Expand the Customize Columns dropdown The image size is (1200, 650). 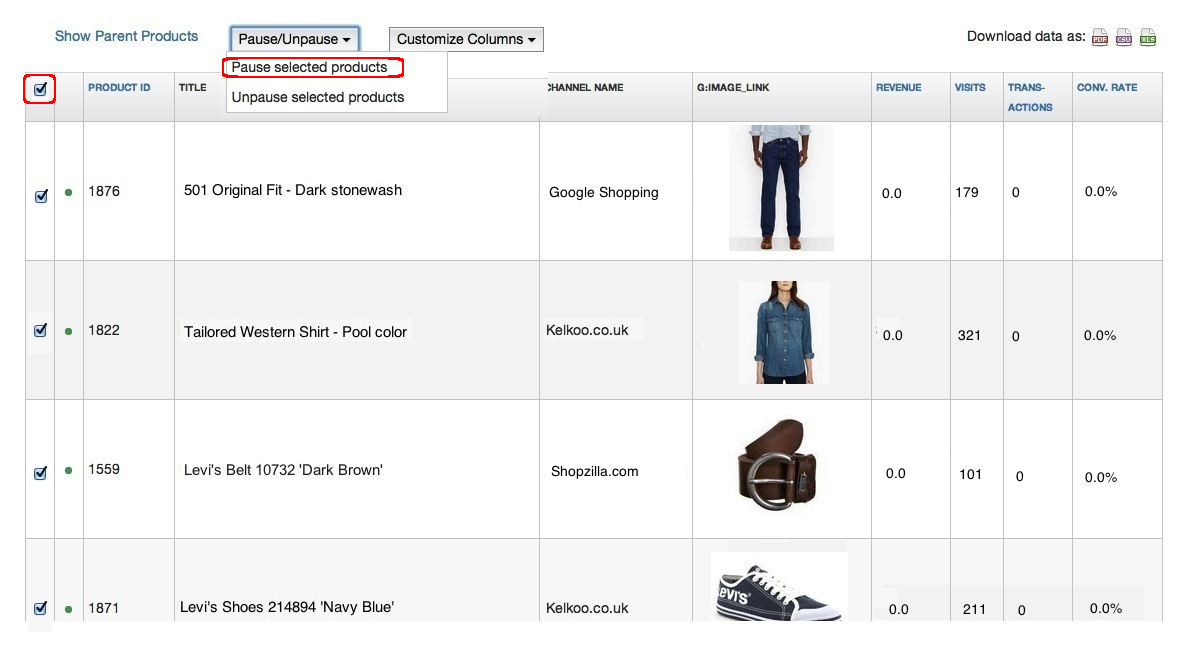click(466, 39)
